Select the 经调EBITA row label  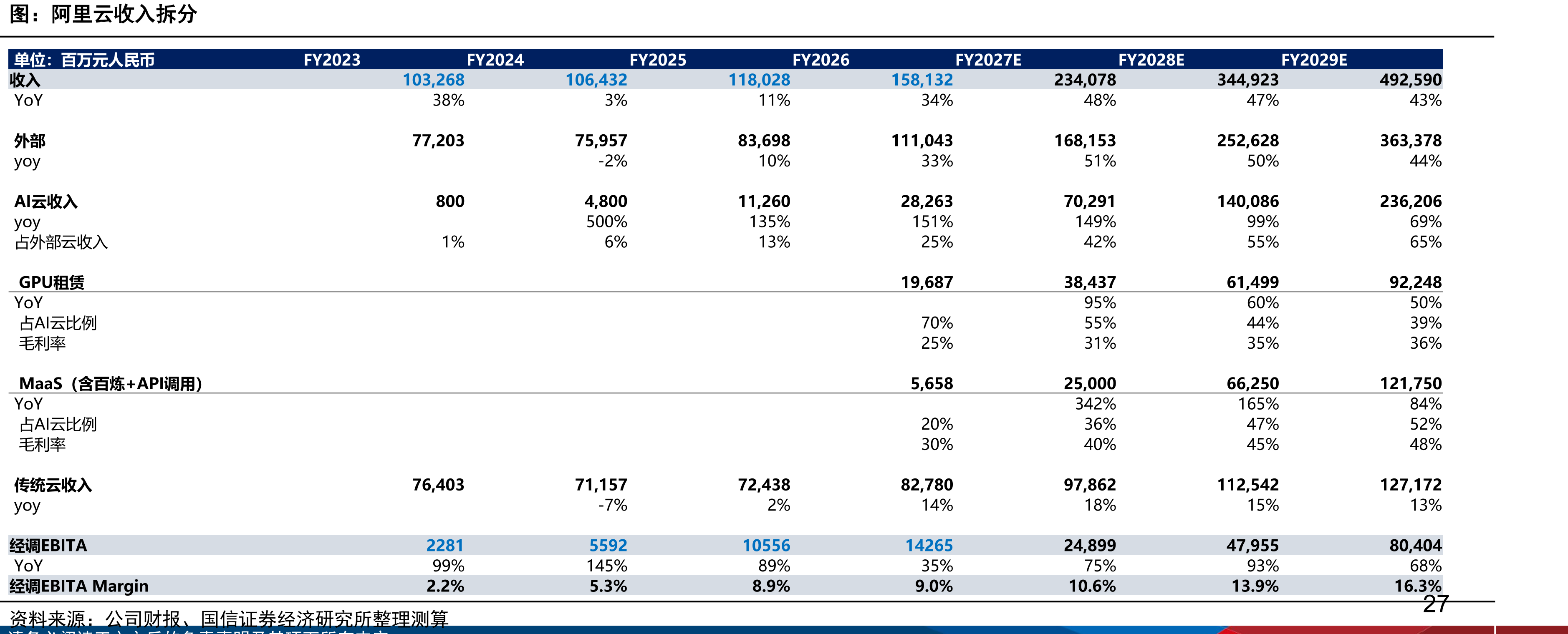[48, 546]
